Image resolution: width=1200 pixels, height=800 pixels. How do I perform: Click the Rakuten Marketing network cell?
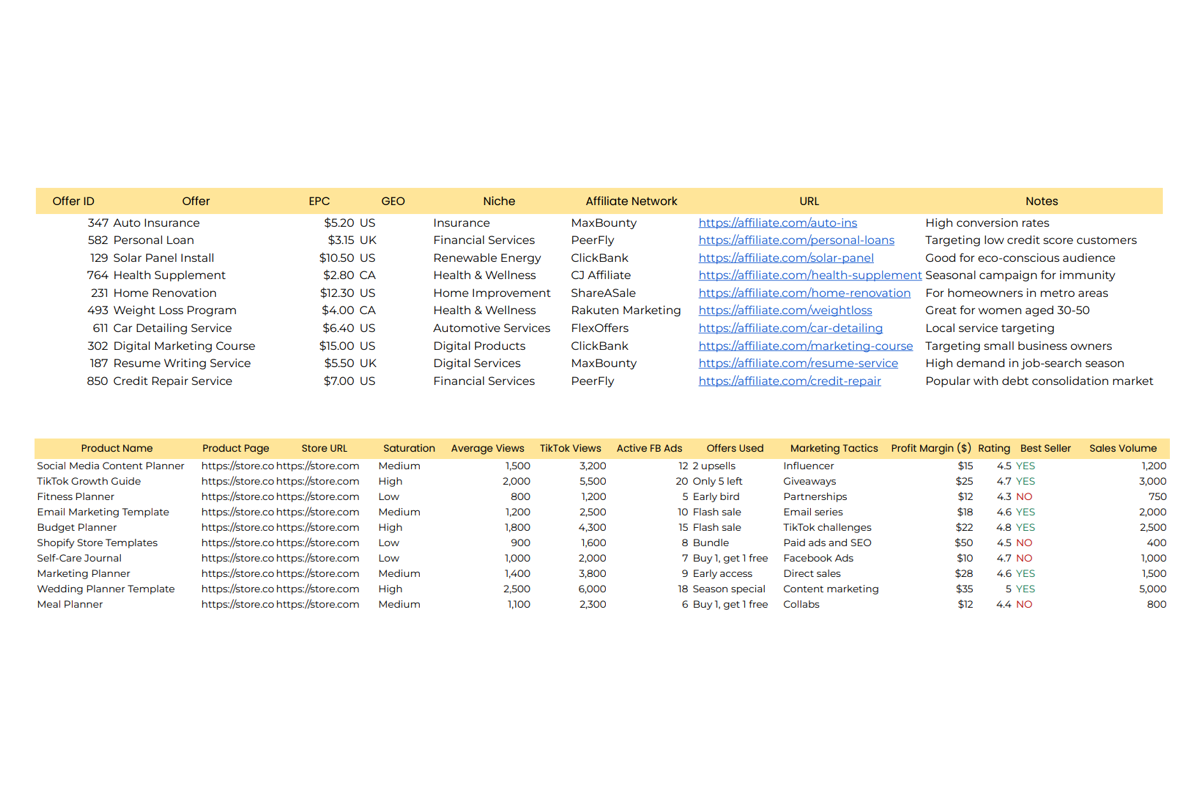(626, 310)
